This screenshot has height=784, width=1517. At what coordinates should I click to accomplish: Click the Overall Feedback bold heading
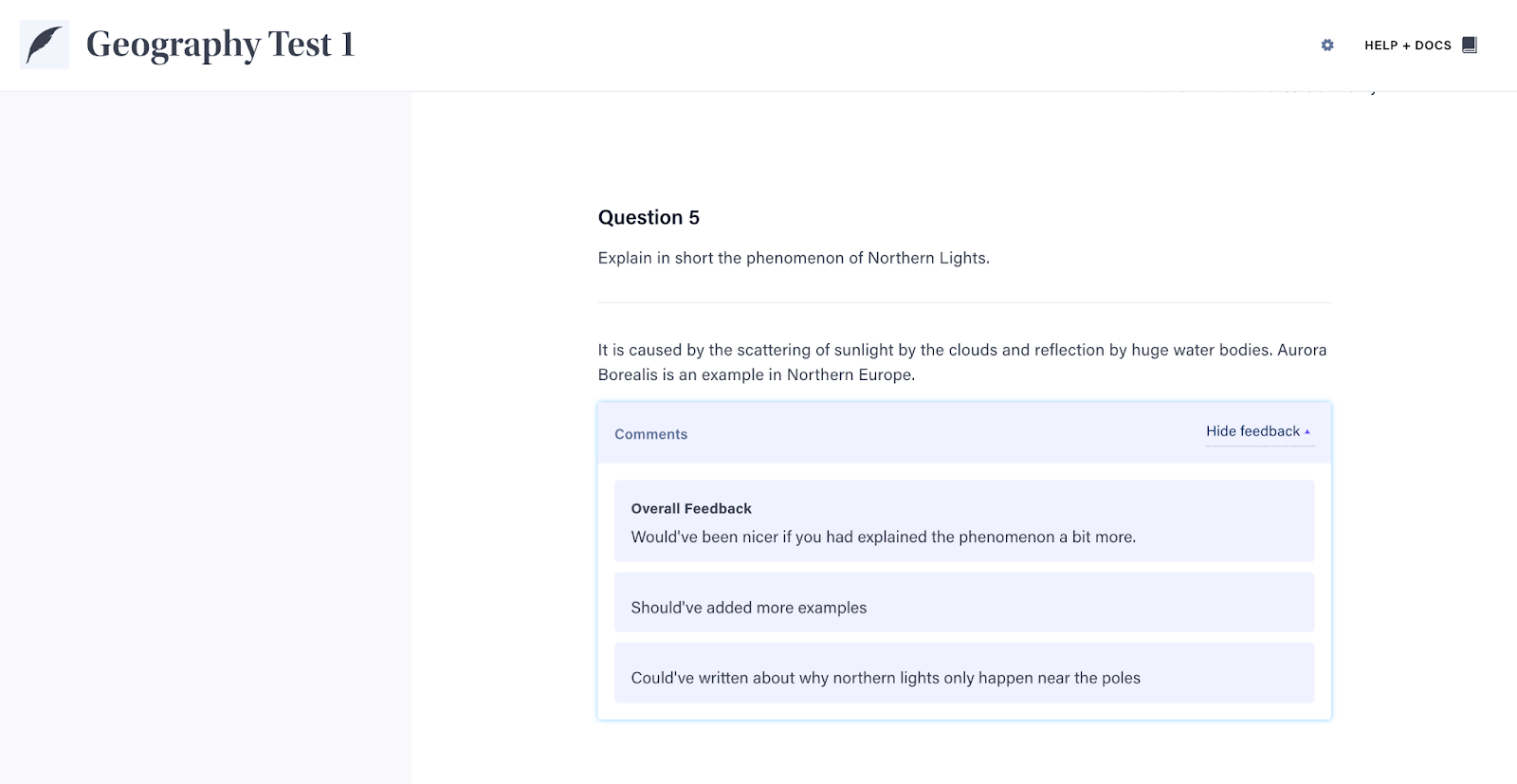point(691,509)
